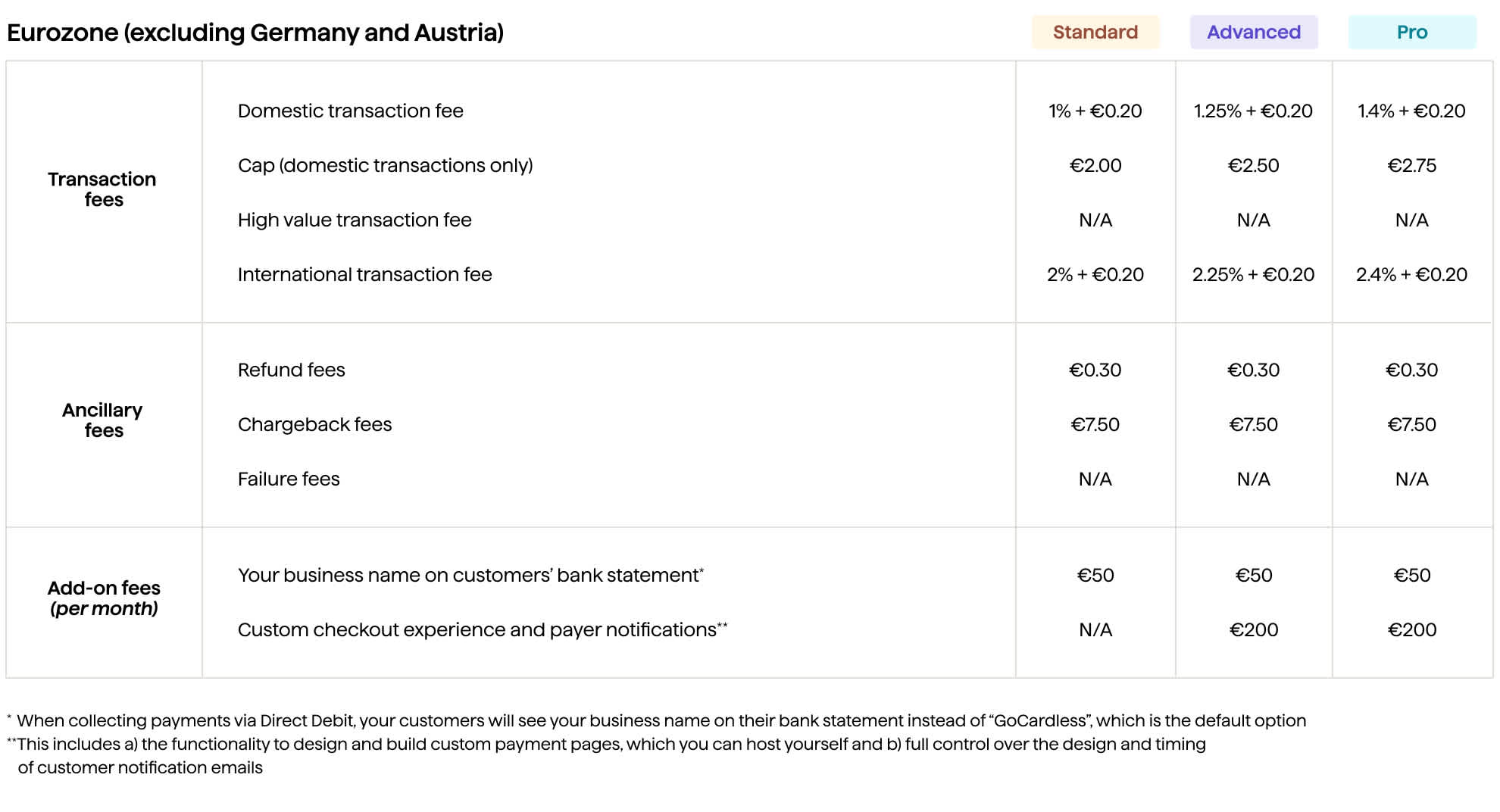Click Standard domestic fee 1% + €0.20
The width and height of the screenshot is (1500, 812).
point(1095,111)
